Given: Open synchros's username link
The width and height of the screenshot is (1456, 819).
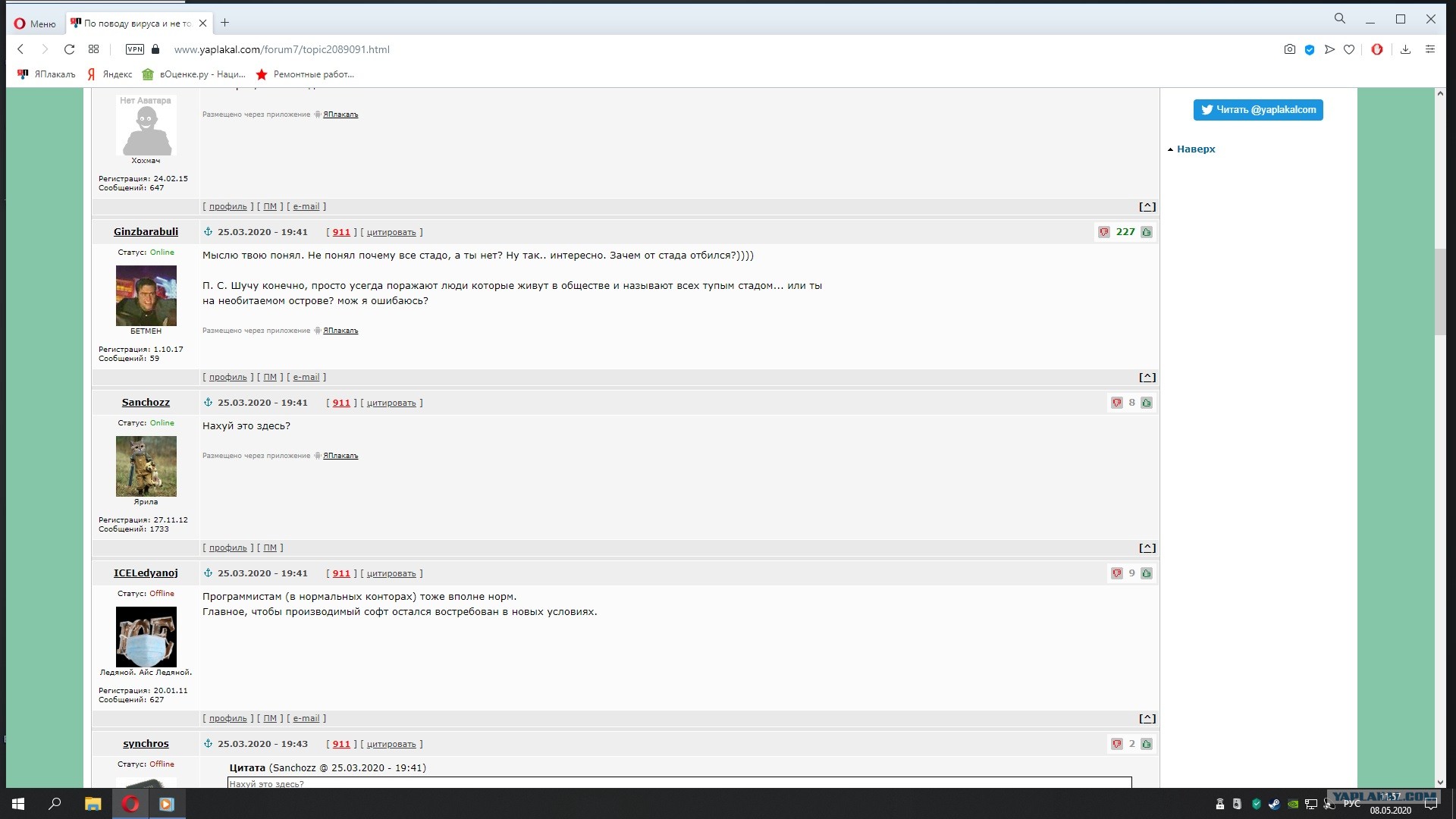Looking at the screenshot, I should tap(146, 744).
